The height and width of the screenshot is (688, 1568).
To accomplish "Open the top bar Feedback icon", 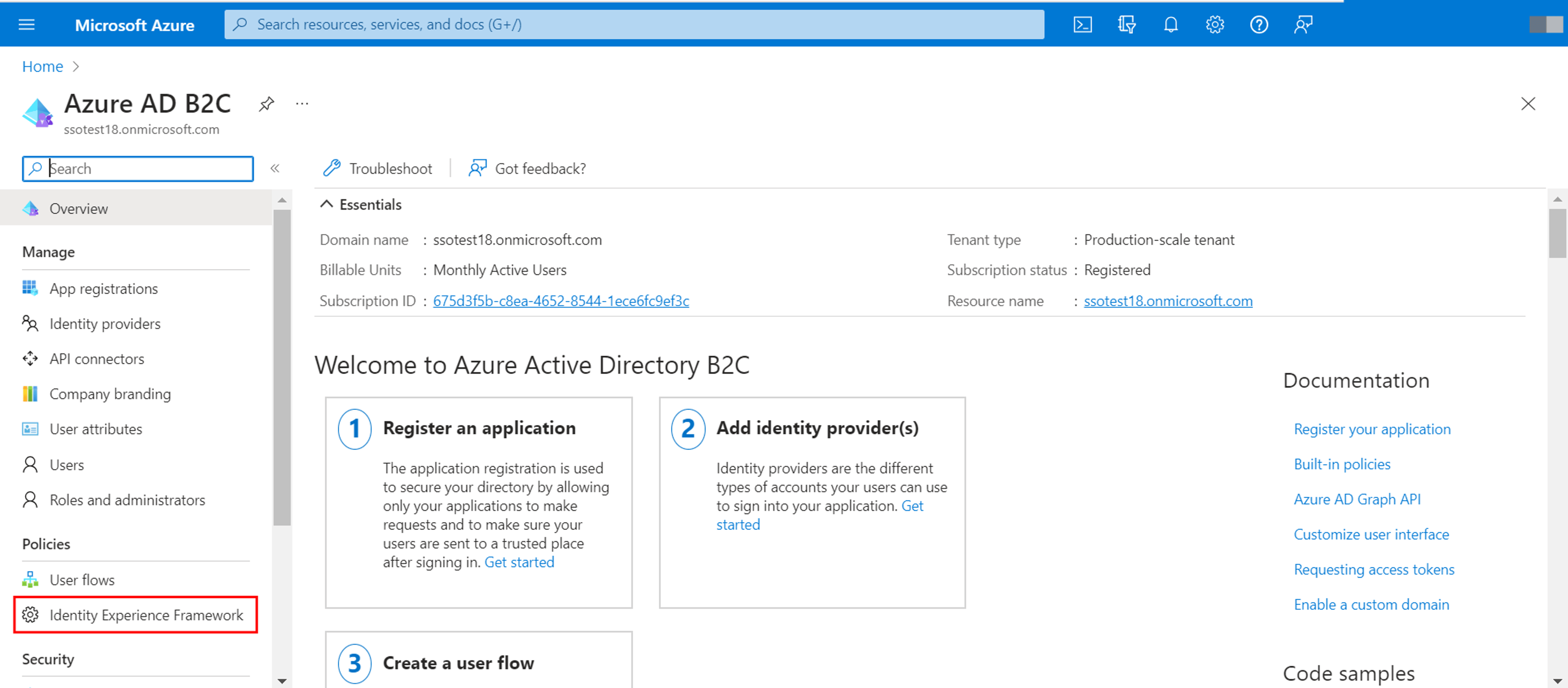I will pos(1303,24).
